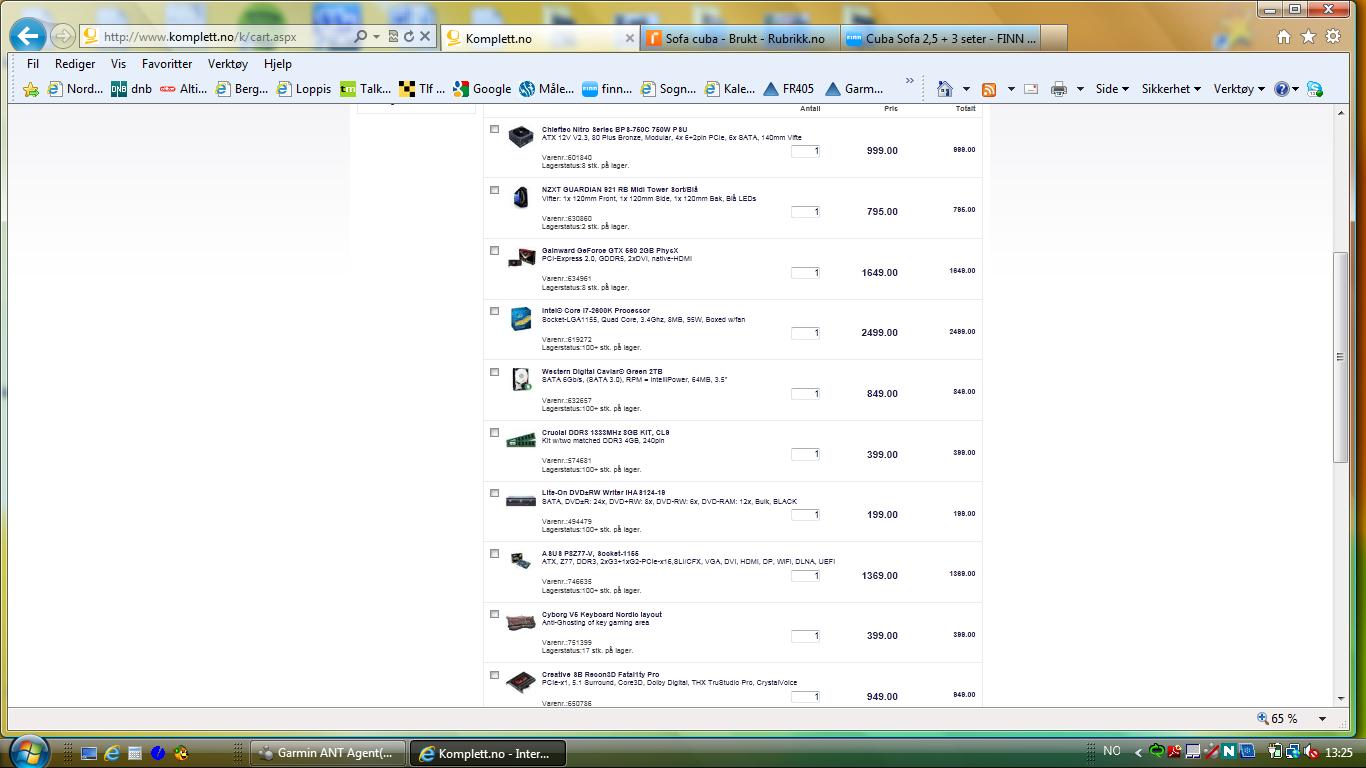The image size is (1366, 768).
Task: Click the Intel Core i7 box thumbnail
Action: tap(520, 319)
